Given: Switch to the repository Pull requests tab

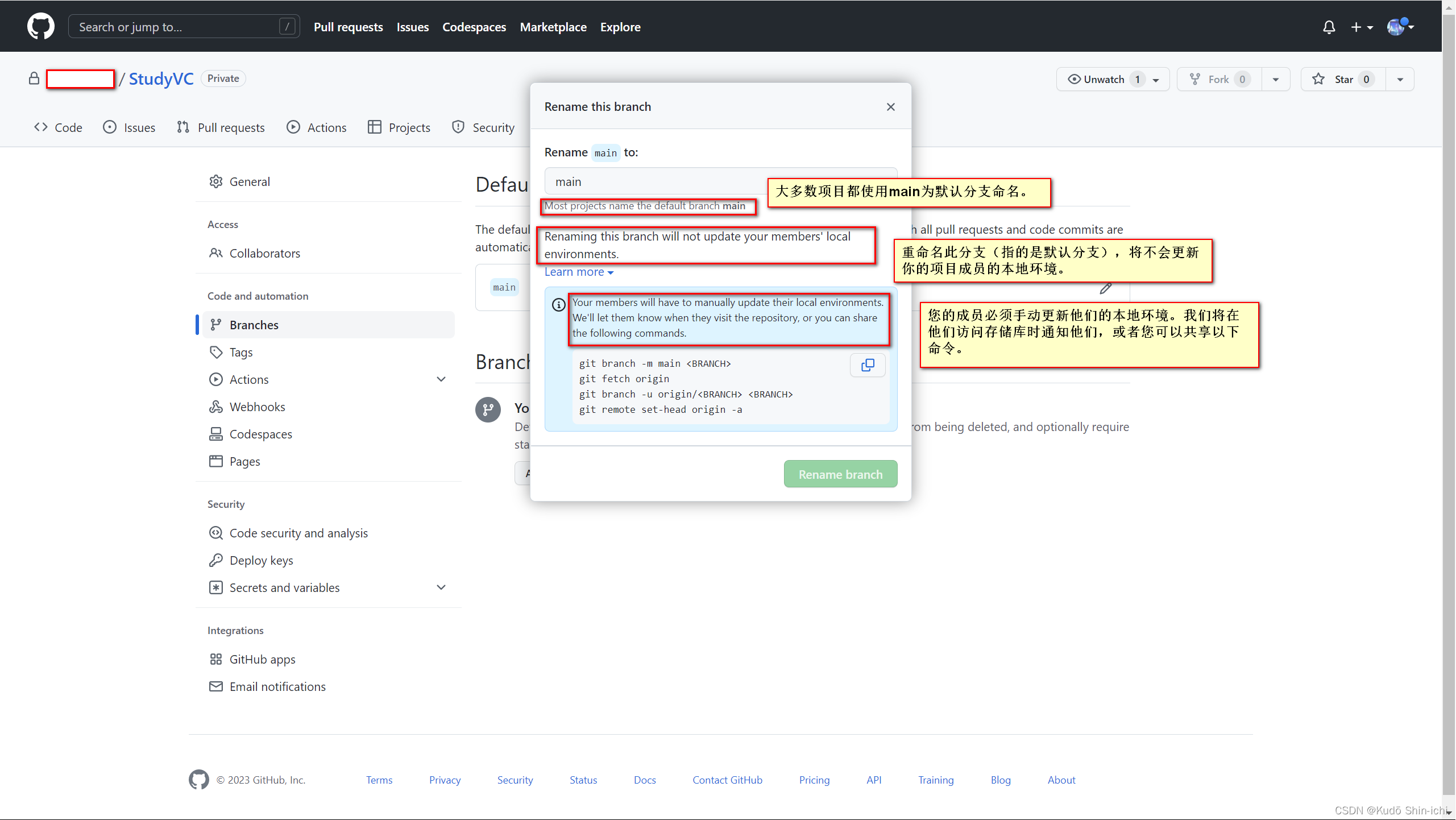Looking at the screenshot, I should tap(221, 127).
